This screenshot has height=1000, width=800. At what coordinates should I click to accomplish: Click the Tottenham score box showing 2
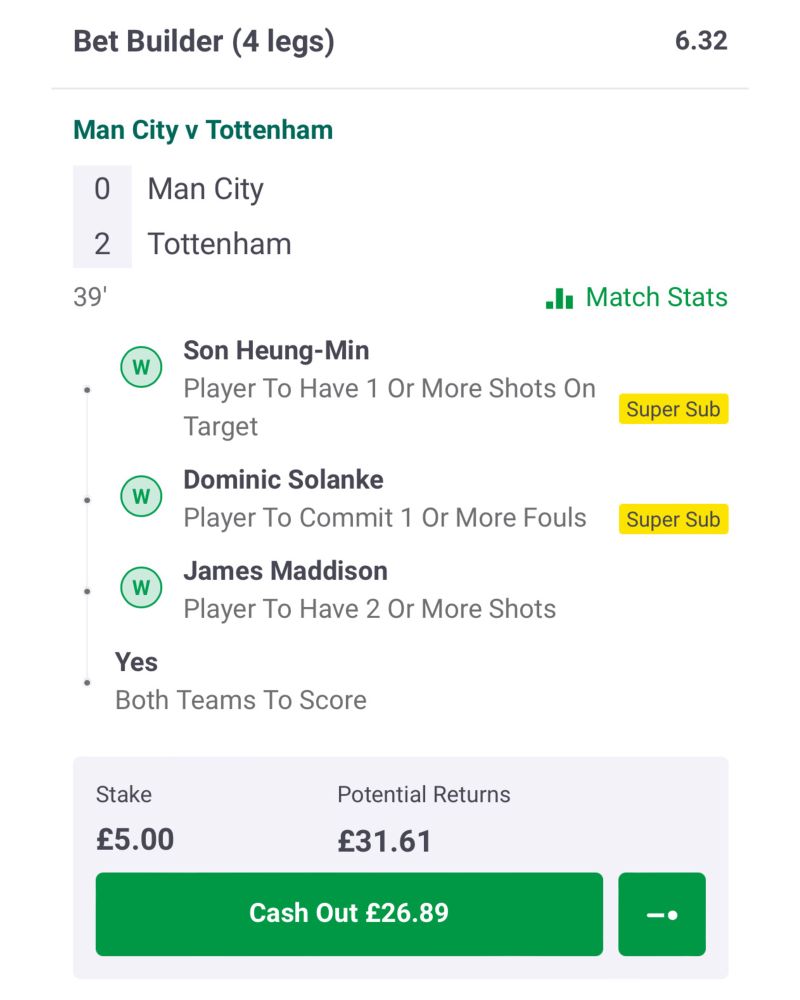coord(102,244)
